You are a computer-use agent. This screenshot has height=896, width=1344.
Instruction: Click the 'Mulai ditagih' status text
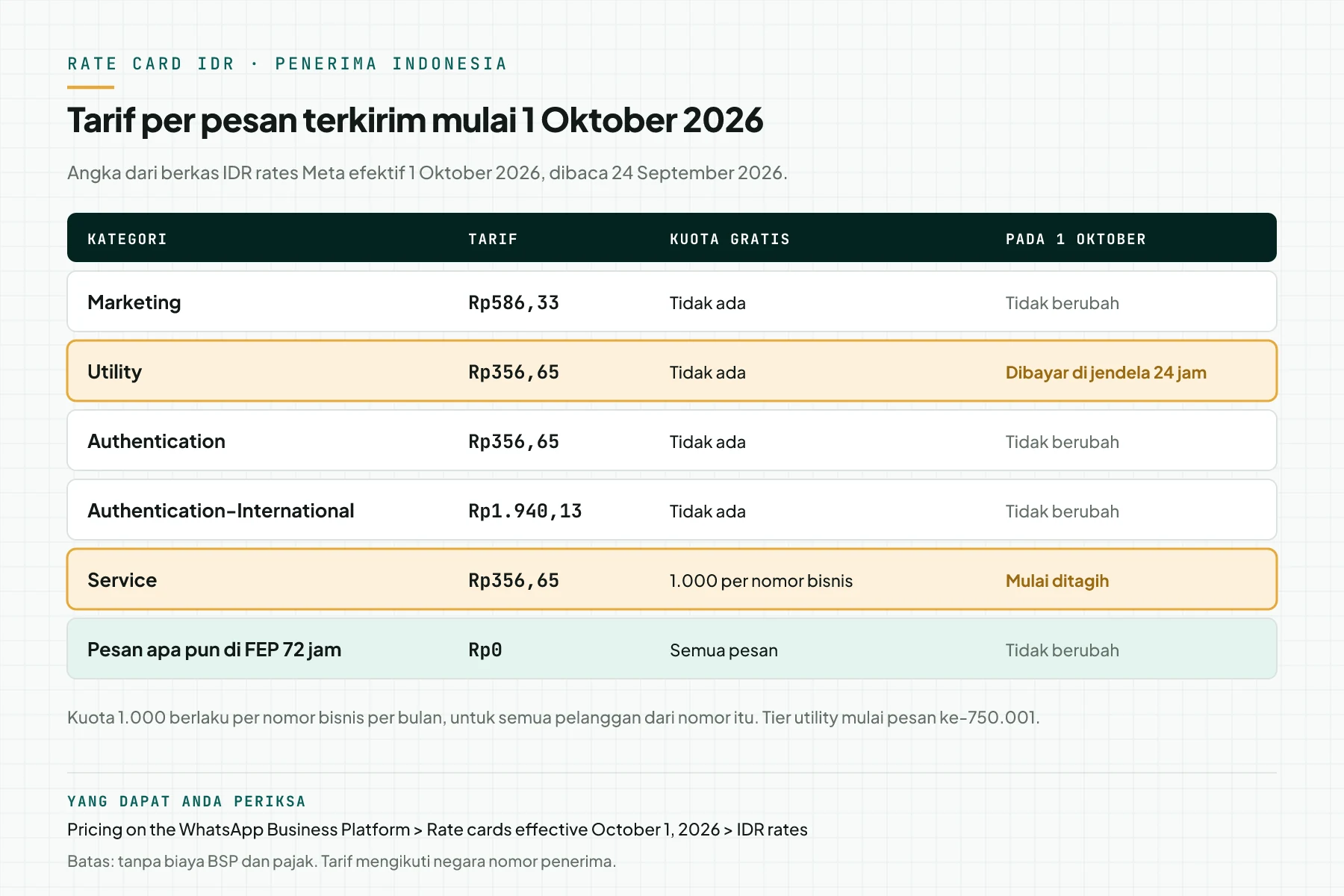tap(1057, 581)
